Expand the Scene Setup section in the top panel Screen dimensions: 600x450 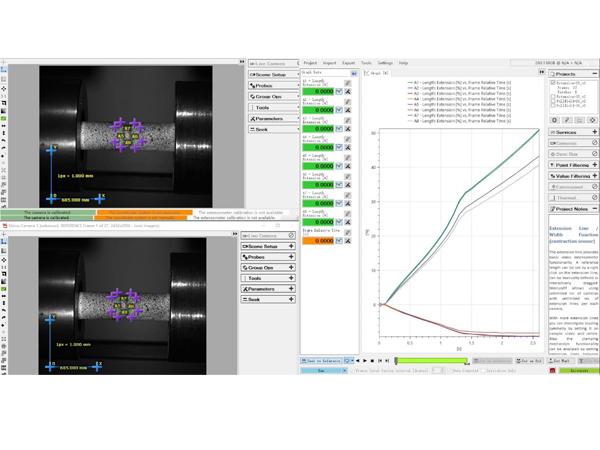(271, 74)
